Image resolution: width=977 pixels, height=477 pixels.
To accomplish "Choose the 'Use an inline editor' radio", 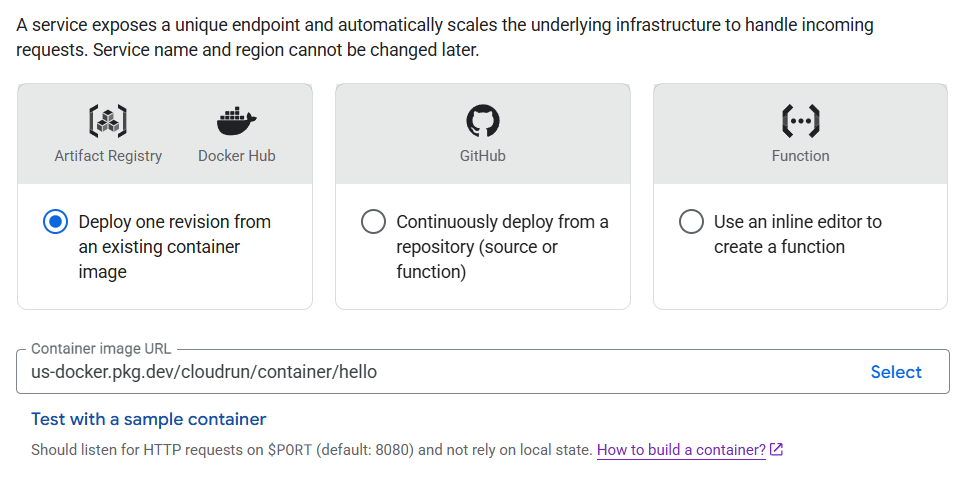I will [x=691, y=222].
